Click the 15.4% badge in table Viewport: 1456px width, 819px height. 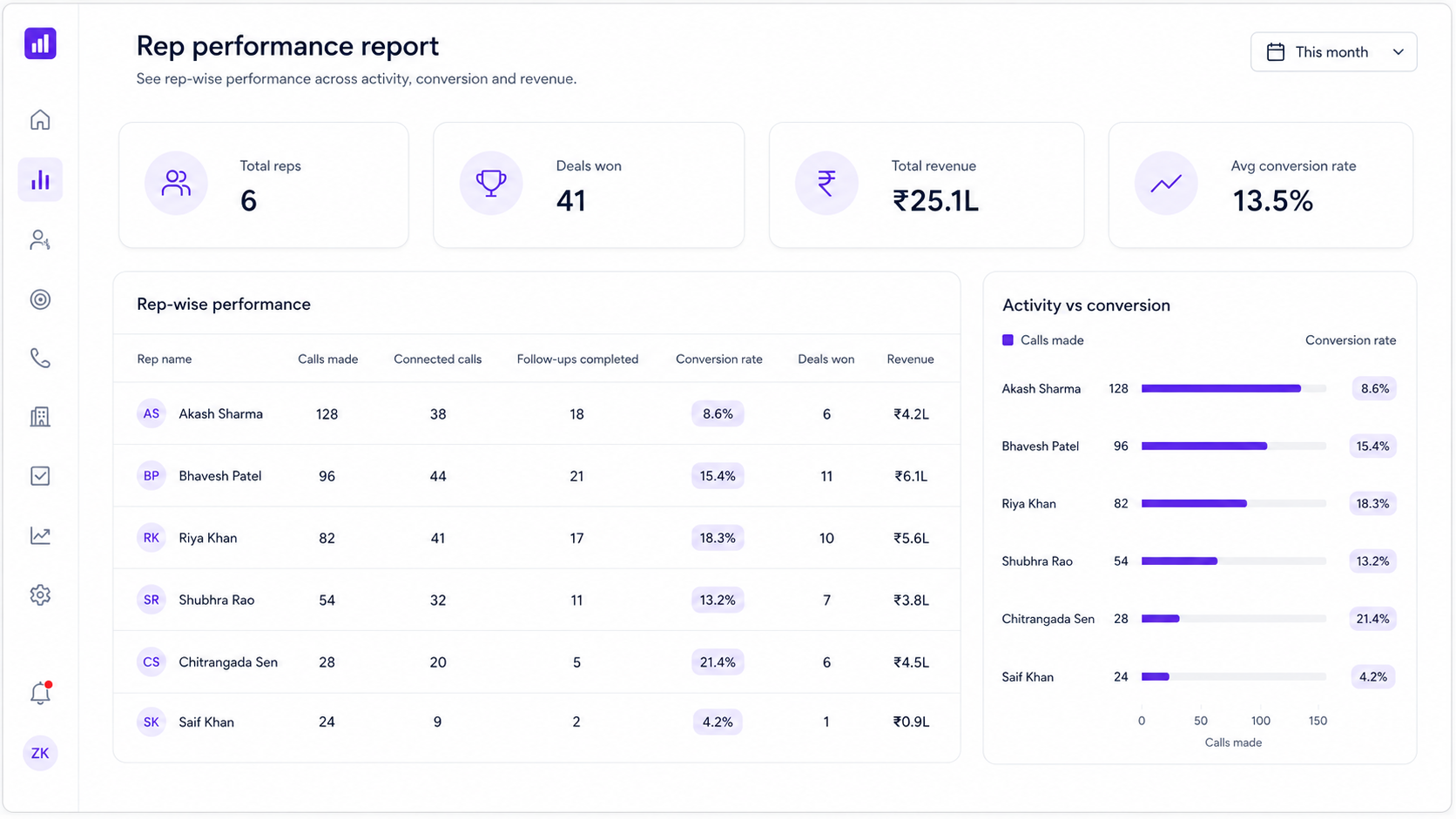coord(718,476)
